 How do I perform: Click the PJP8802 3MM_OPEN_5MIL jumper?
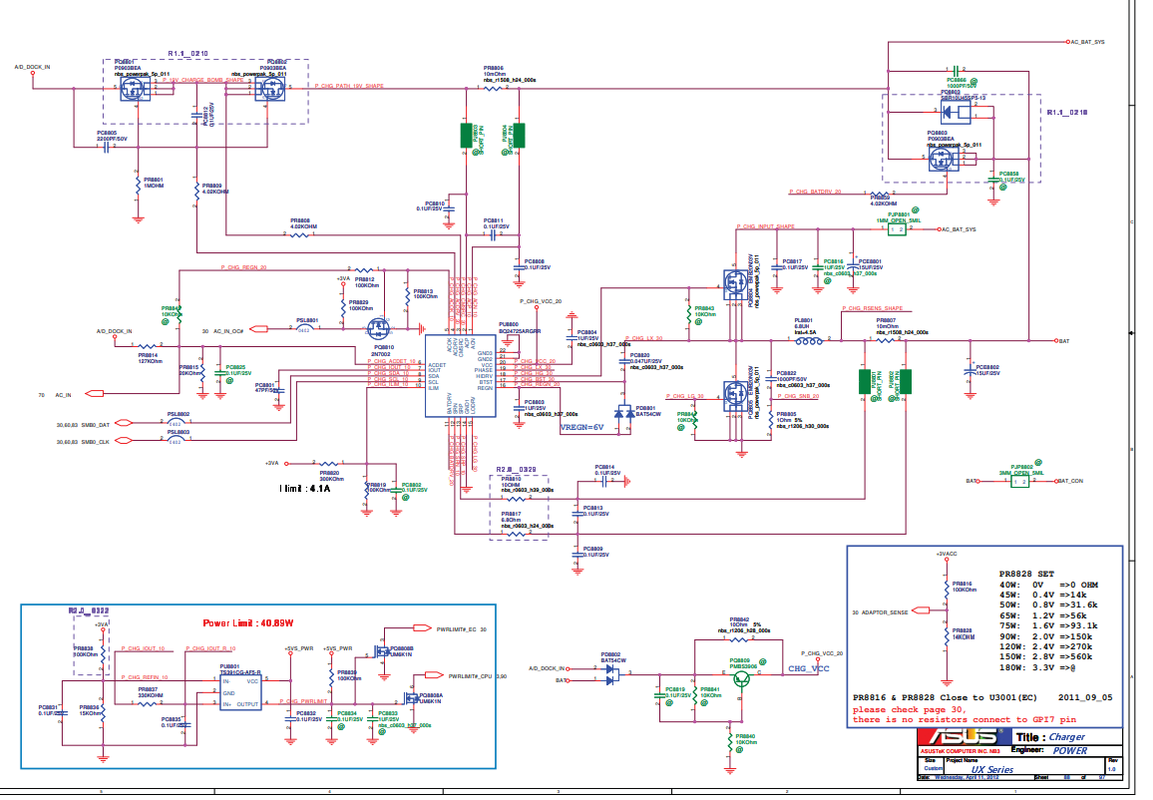coord(1019,481)
